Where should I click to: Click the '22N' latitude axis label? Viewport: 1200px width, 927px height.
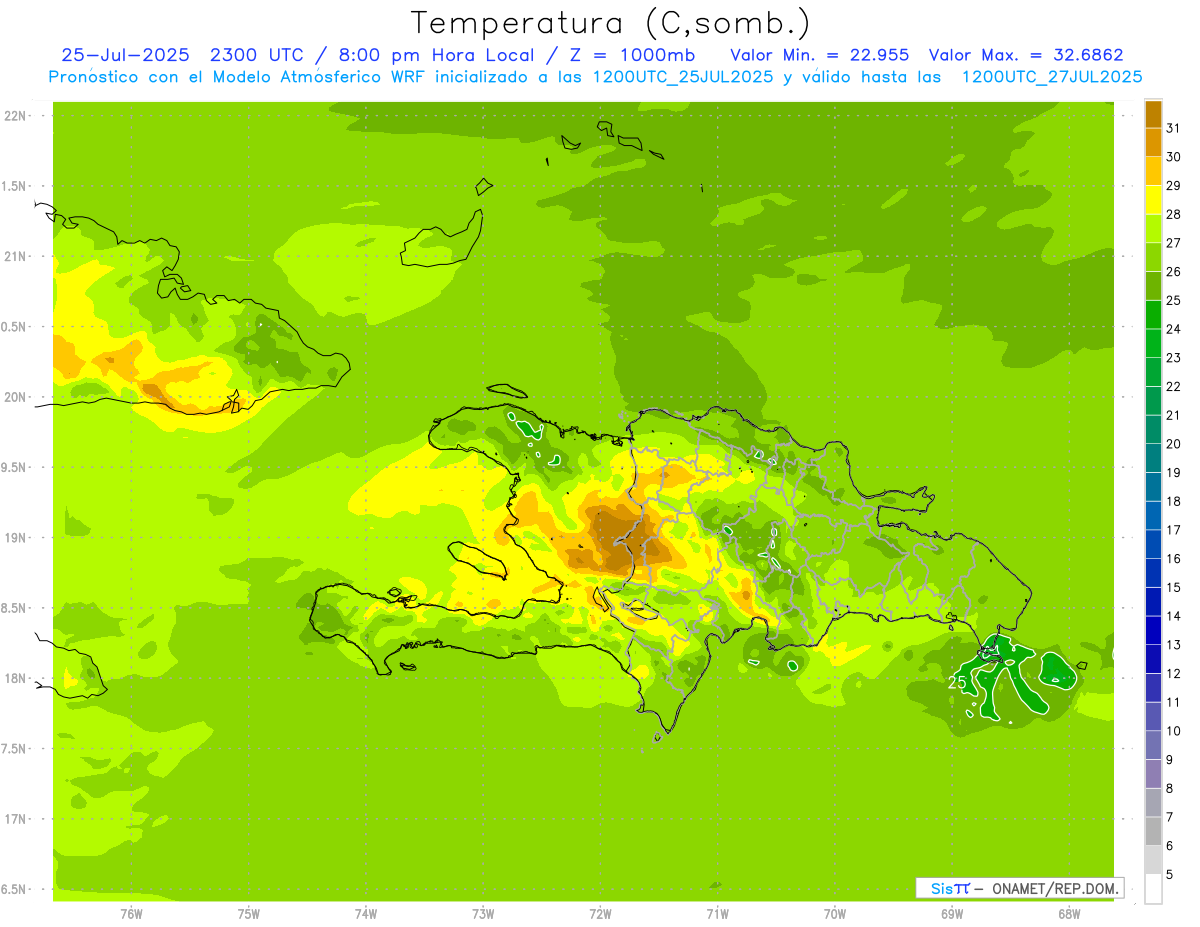pos(14,116)
